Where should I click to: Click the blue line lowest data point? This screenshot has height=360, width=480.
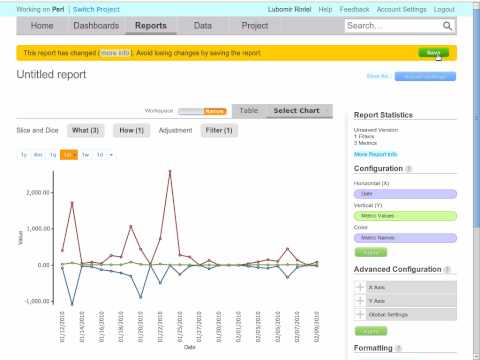72,304
